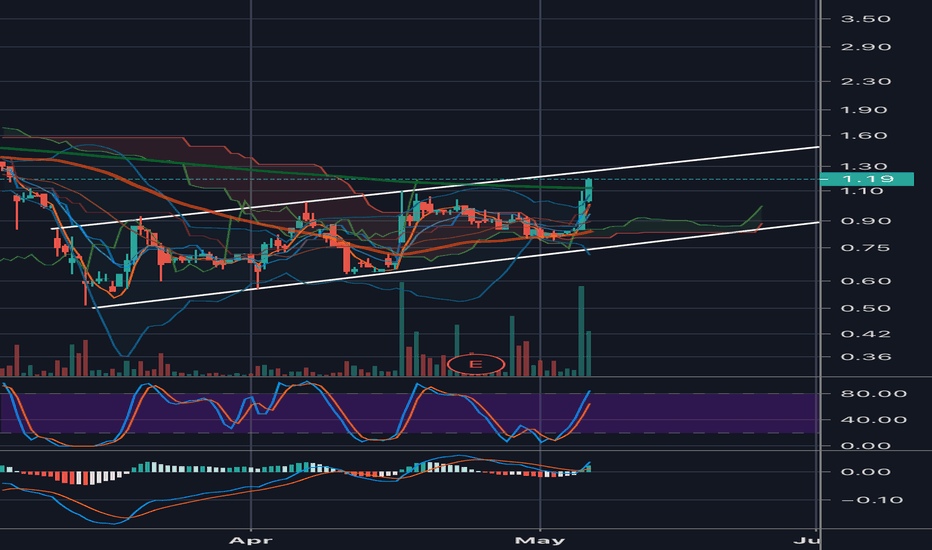Click the May date label on time axis
This screenshot has width=932, height=550.
(x=540, y=540)
